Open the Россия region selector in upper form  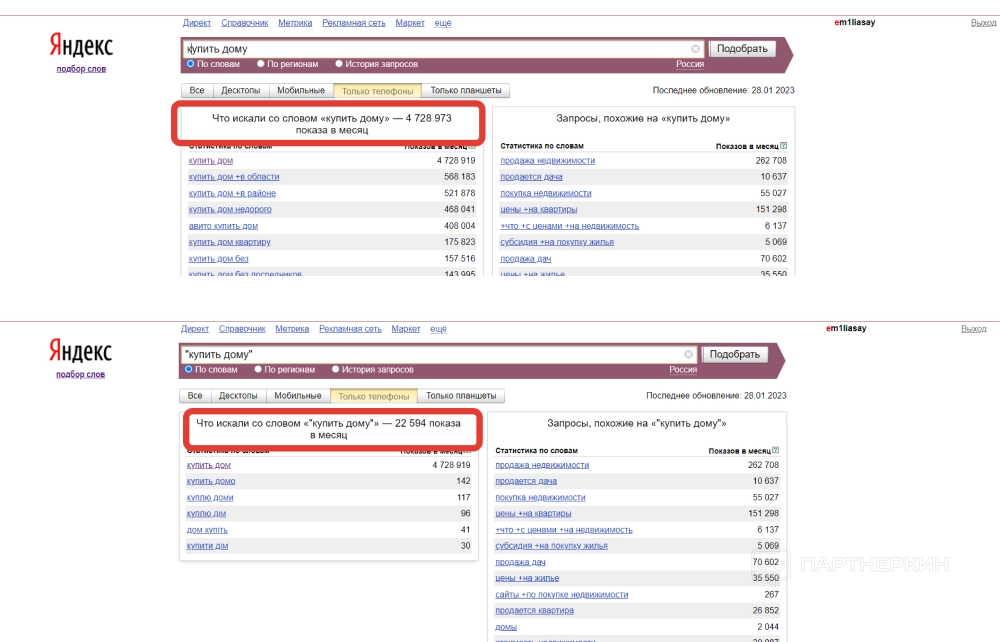click(689, 64)
